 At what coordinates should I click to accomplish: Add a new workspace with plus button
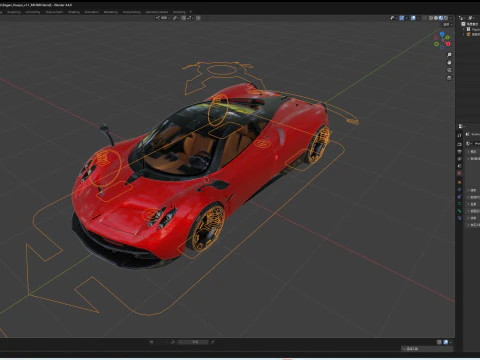191,12
